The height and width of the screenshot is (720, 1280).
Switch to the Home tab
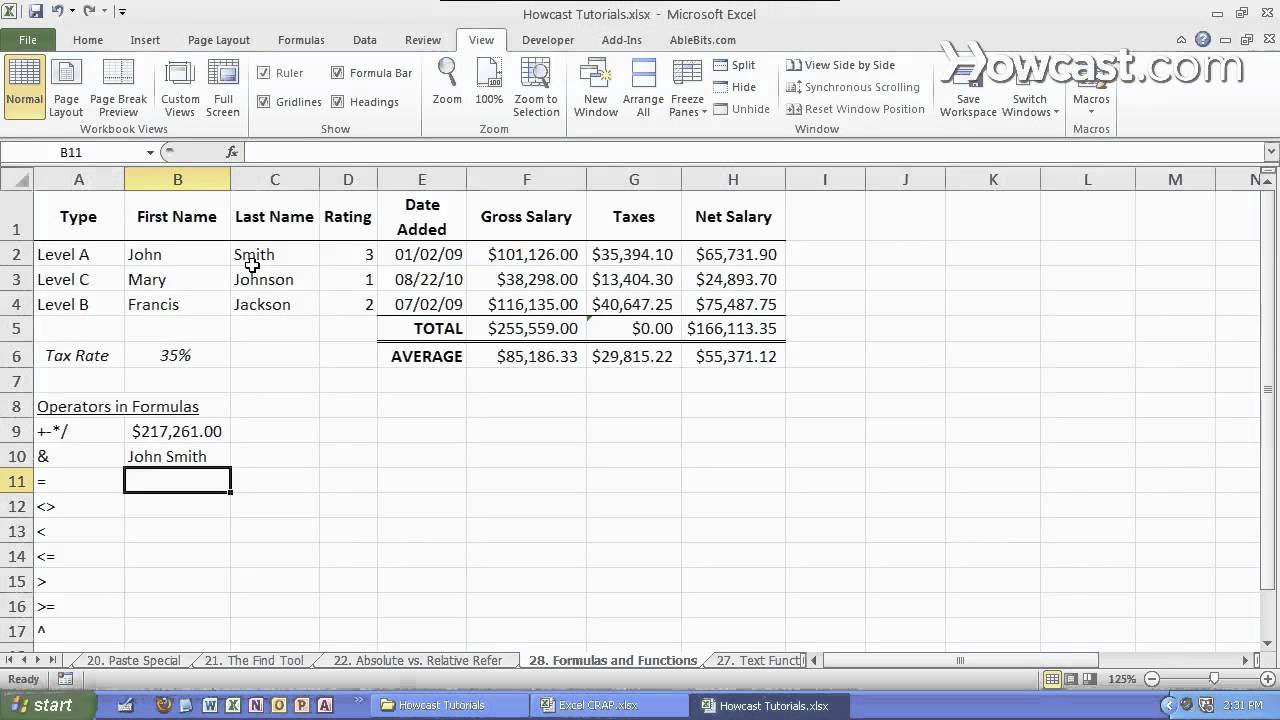click(88, 40)
